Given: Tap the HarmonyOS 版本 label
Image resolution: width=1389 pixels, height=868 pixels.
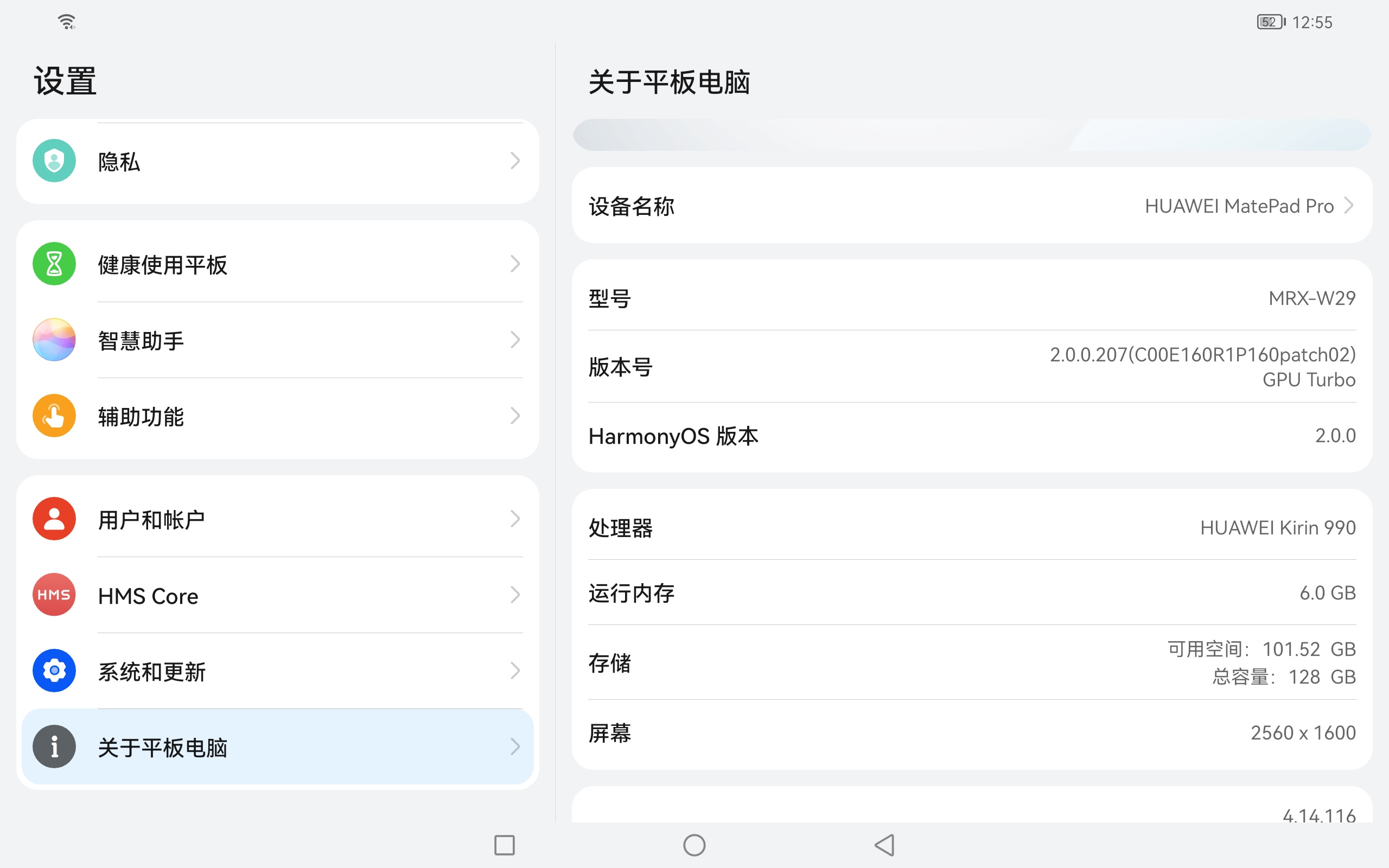Looking at the screenshot, I should coord(673,436).
